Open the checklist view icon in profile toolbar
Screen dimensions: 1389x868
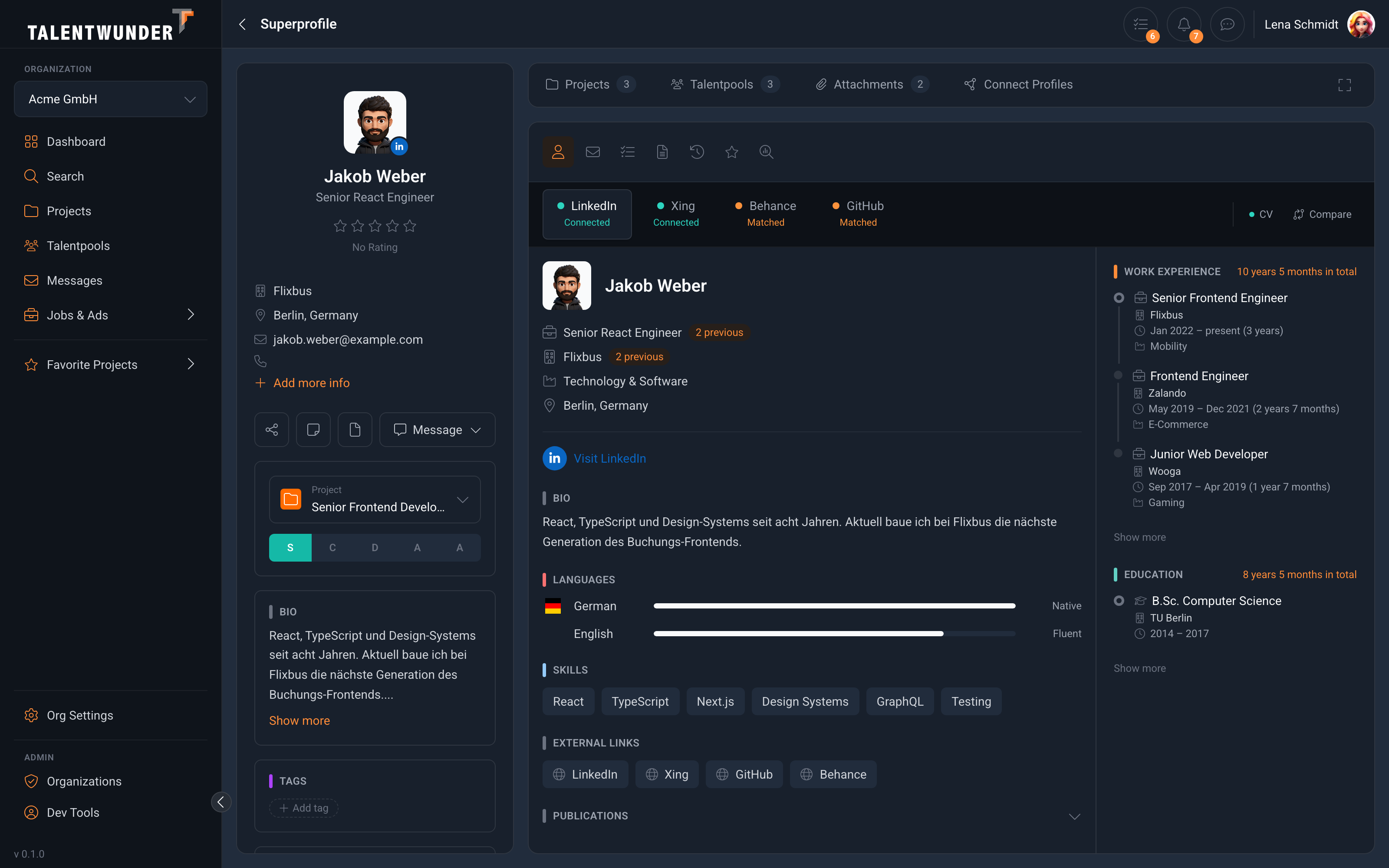pyautogui.click(x=627, y=152)
